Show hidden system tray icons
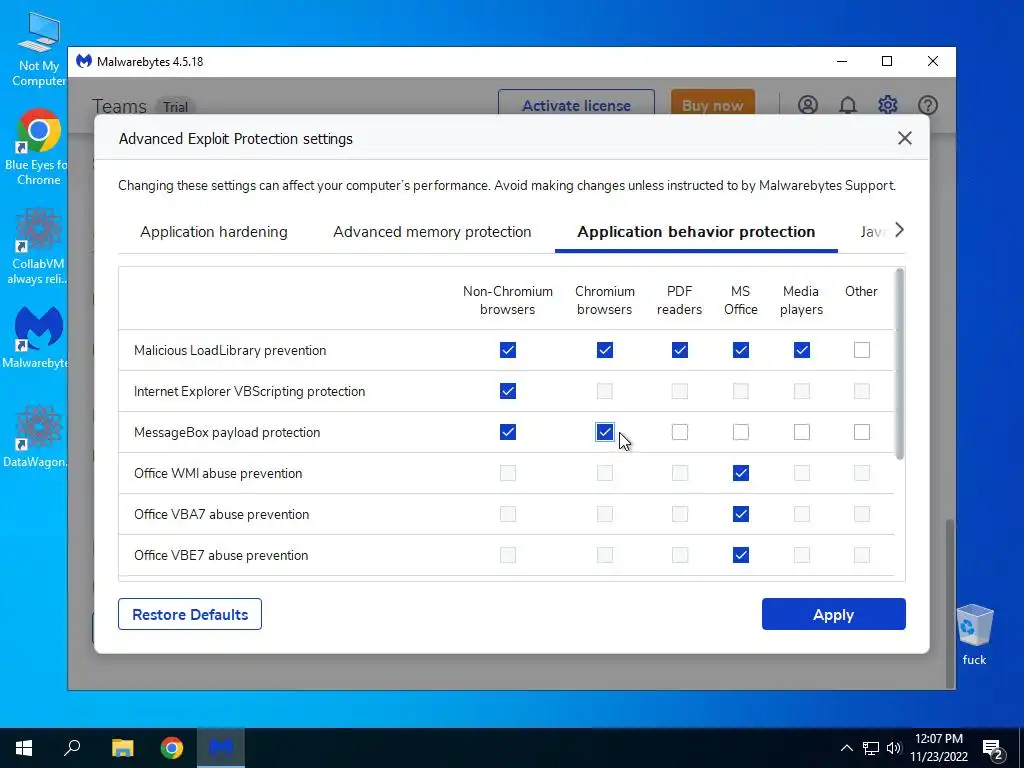Image resolution: width=1024 pixels, height=768 pixels. pyautogui.click(x=846, y=748)
